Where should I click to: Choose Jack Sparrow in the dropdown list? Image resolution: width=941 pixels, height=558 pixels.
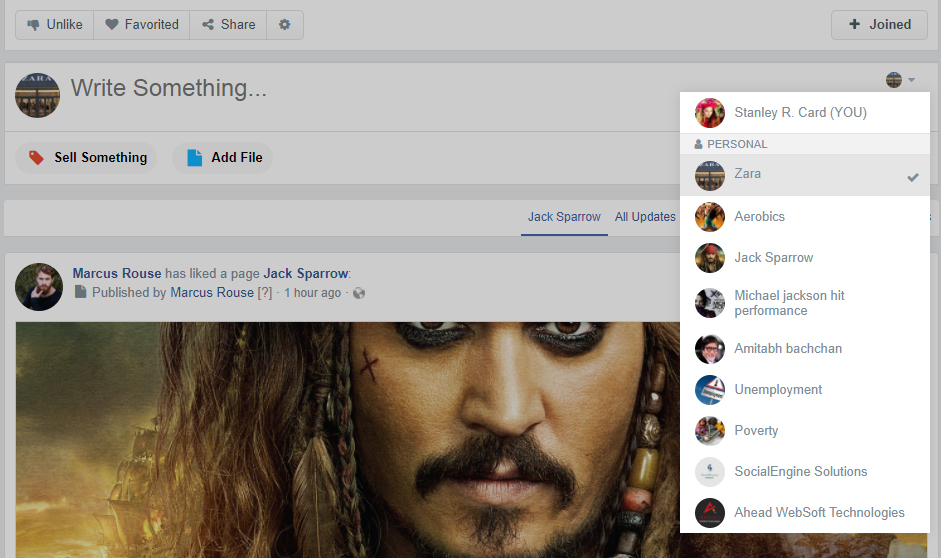[x=773, y=258]
